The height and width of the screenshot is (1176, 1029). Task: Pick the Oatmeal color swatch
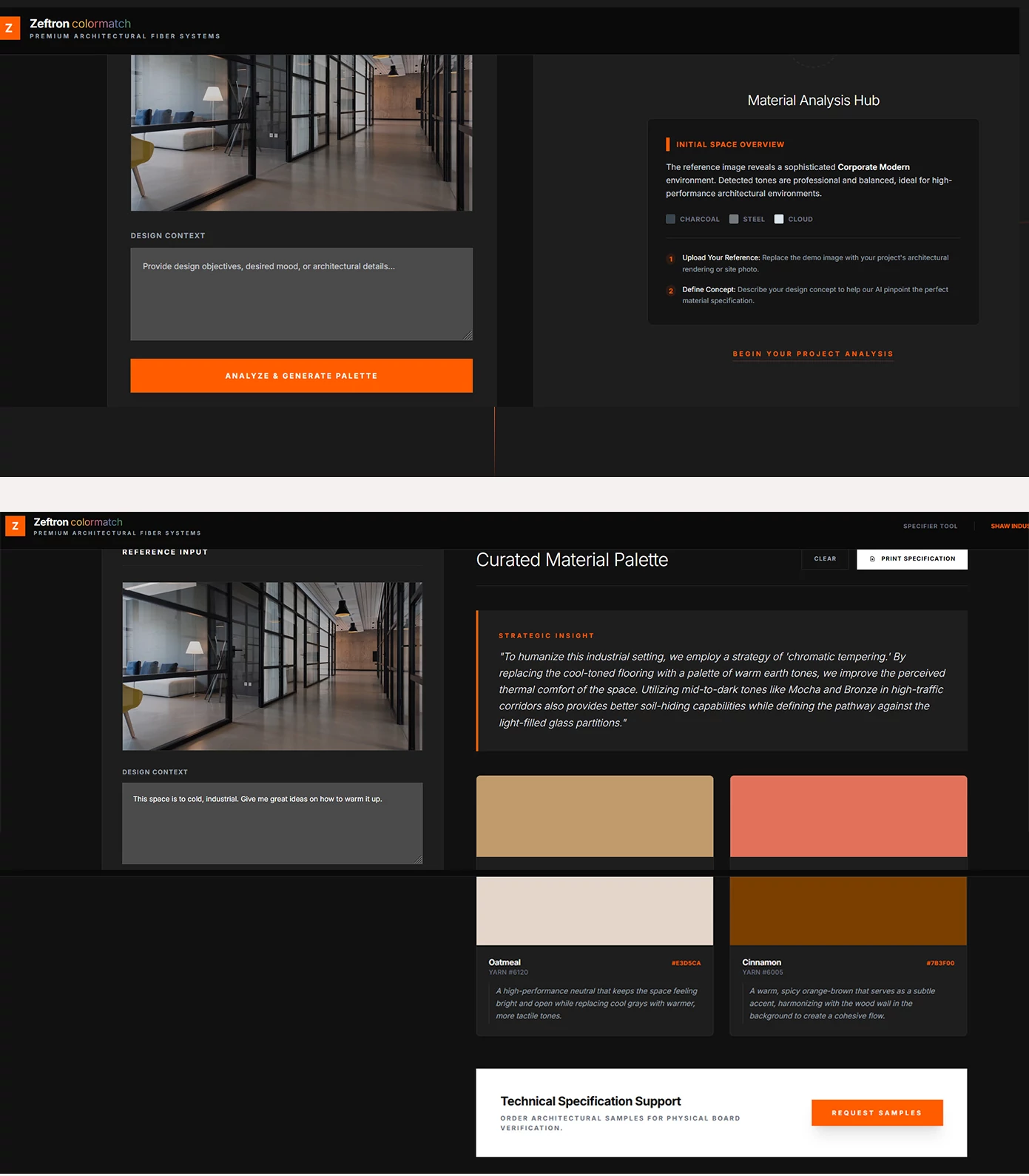[594, 911]
